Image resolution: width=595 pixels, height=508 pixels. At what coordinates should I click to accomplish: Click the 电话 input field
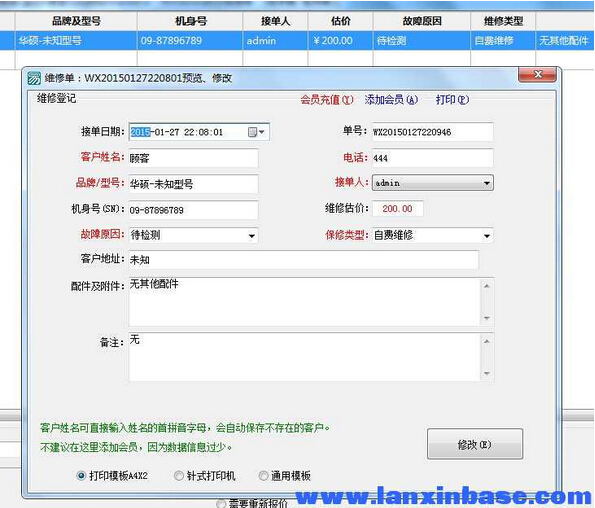coord(433,158)
